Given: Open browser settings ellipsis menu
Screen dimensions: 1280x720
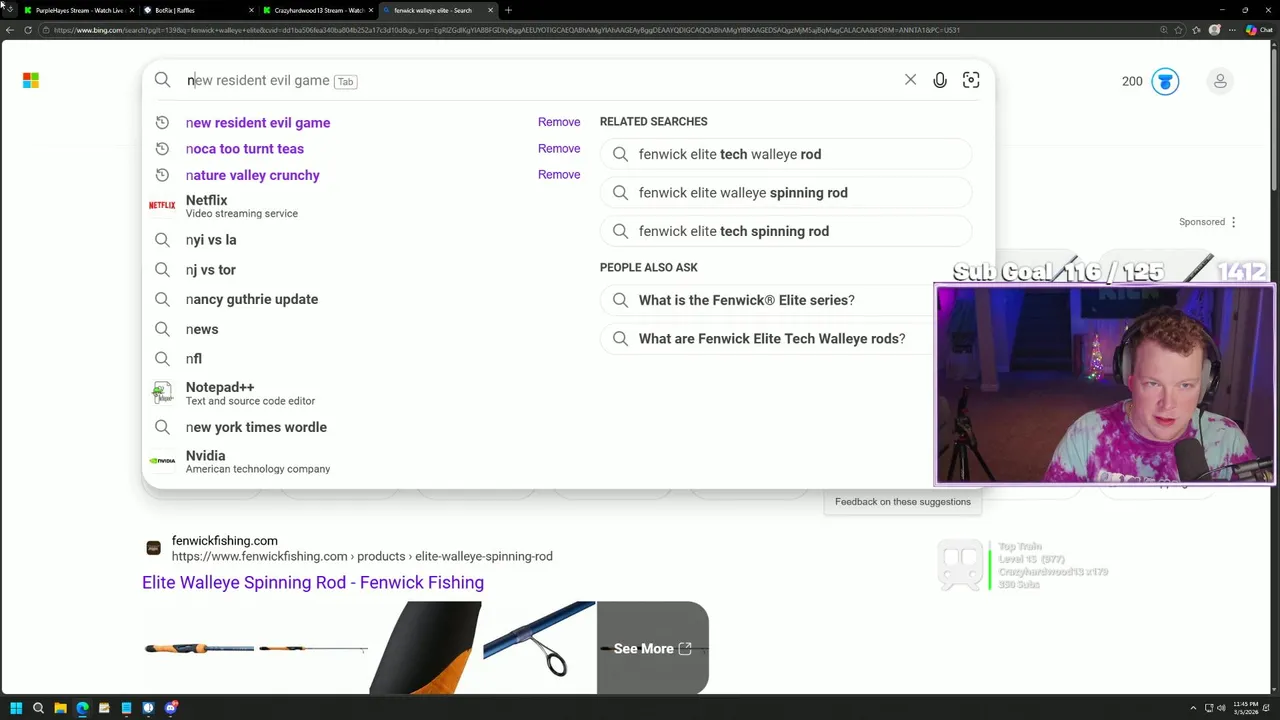Looking at the screenshot, I should pos(1231,30).
